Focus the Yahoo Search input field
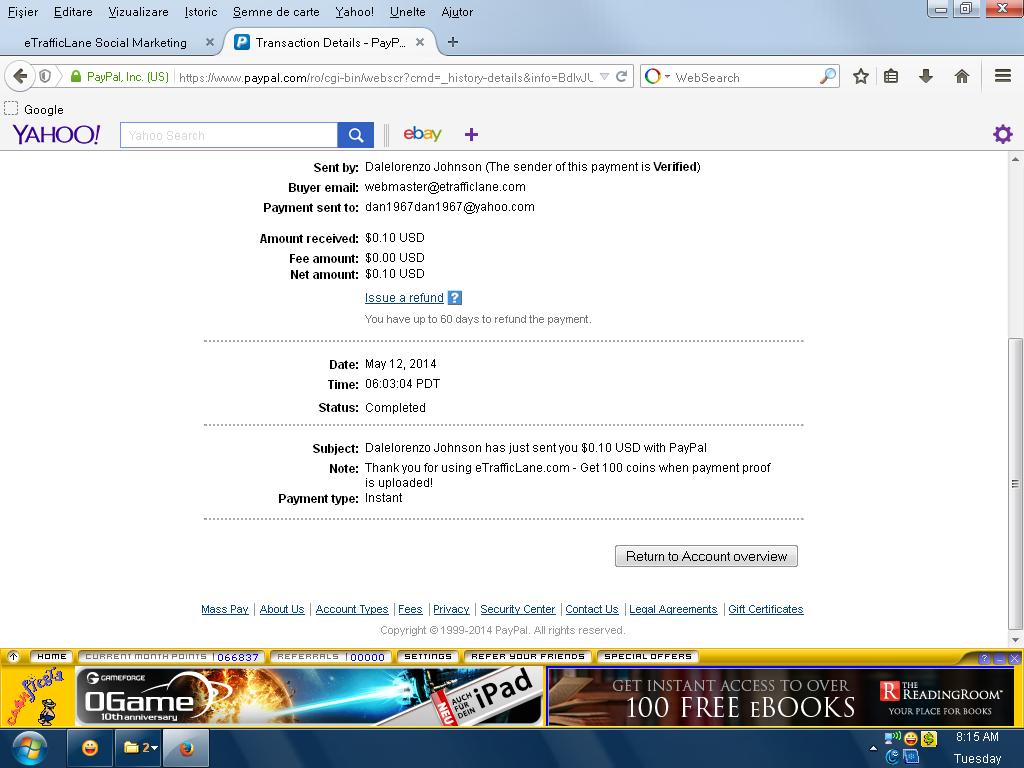The height and width of the screenshot is (768, 1024). tap(229, 135)
